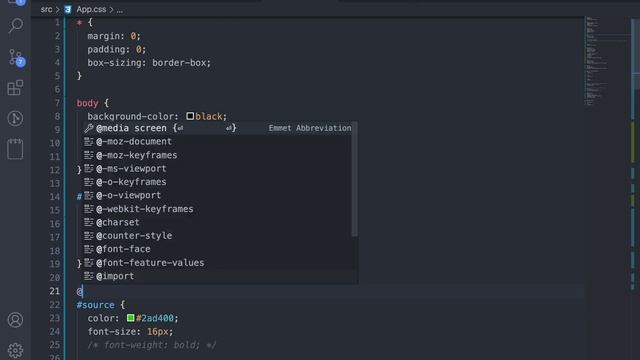The image size is (640, 360).
Task: Click line number 1 in gutter
Action: coord(57,22)
